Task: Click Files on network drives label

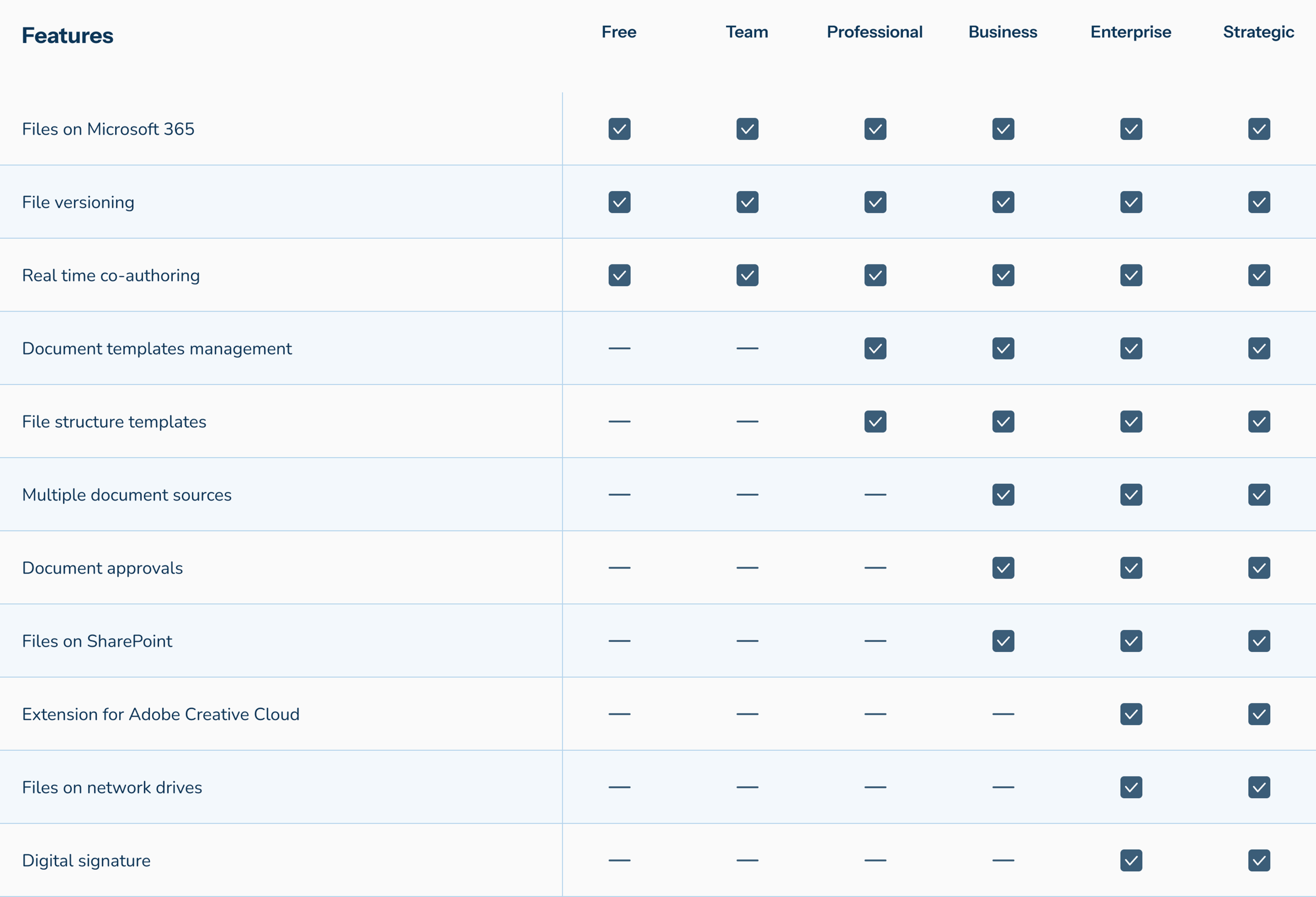Action: (x=112, y=787)
